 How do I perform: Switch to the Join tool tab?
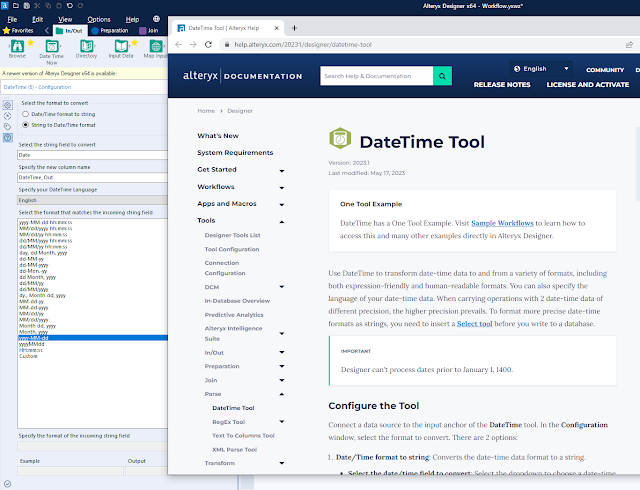pyautogui.click(x=149, y=31)
